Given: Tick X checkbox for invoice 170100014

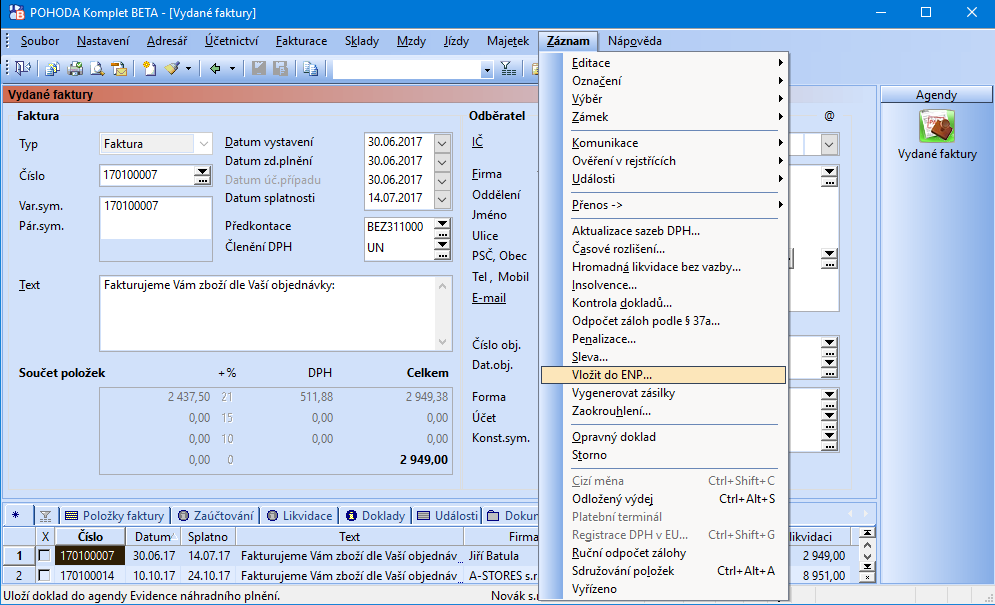Looking at the screenshot, I should [44, 575].
